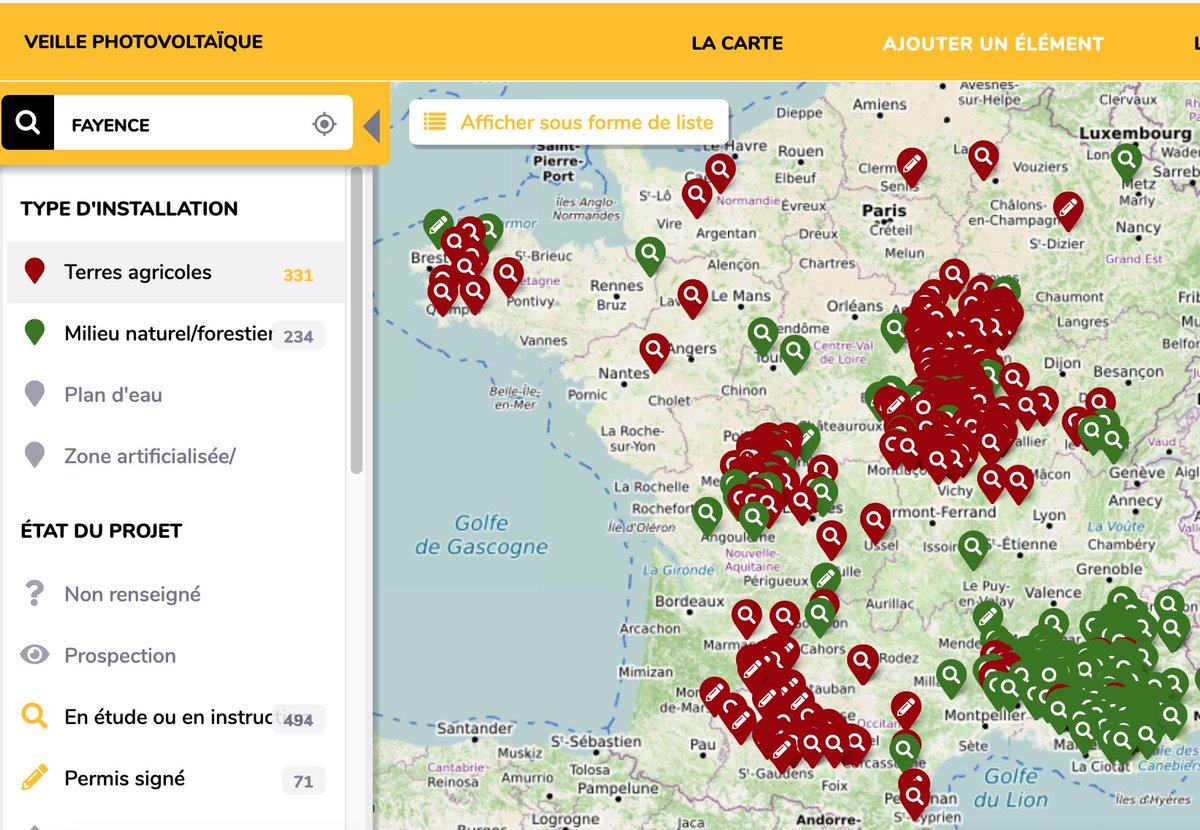This screenshot has height=830, width=1200.
Task: Click the red marker near Rodez
Action: click(862, 664)
